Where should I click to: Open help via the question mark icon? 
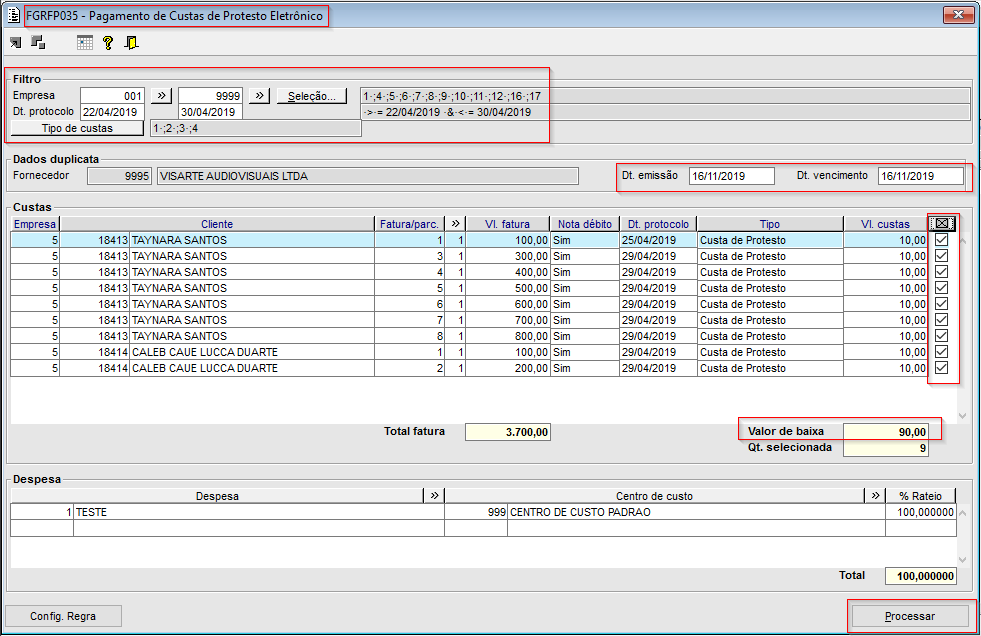tap(108, 43)
